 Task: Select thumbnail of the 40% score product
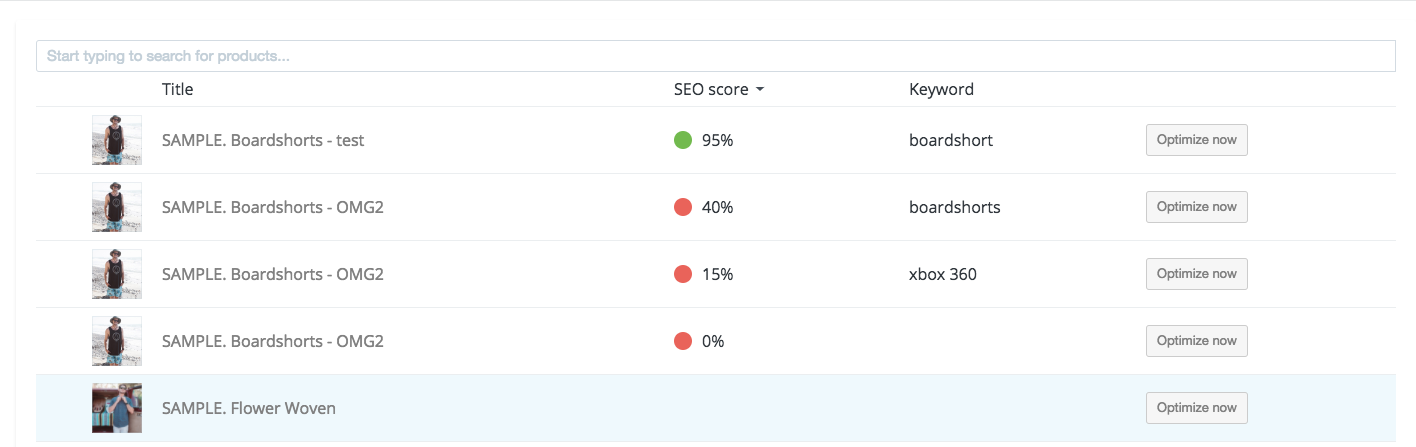pyautogui.click(x=117, y=207)
